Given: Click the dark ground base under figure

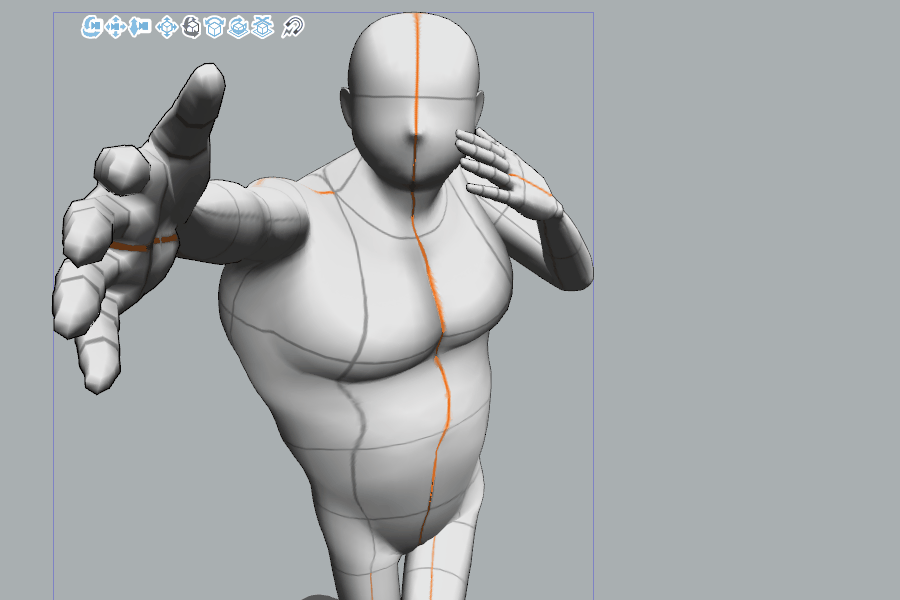Looking at the screenshot, I should click(x=318, y=597).
